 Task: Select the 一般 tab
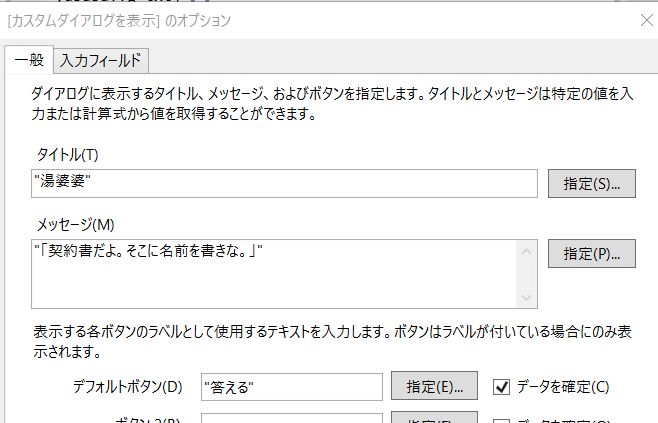[29, 60]
